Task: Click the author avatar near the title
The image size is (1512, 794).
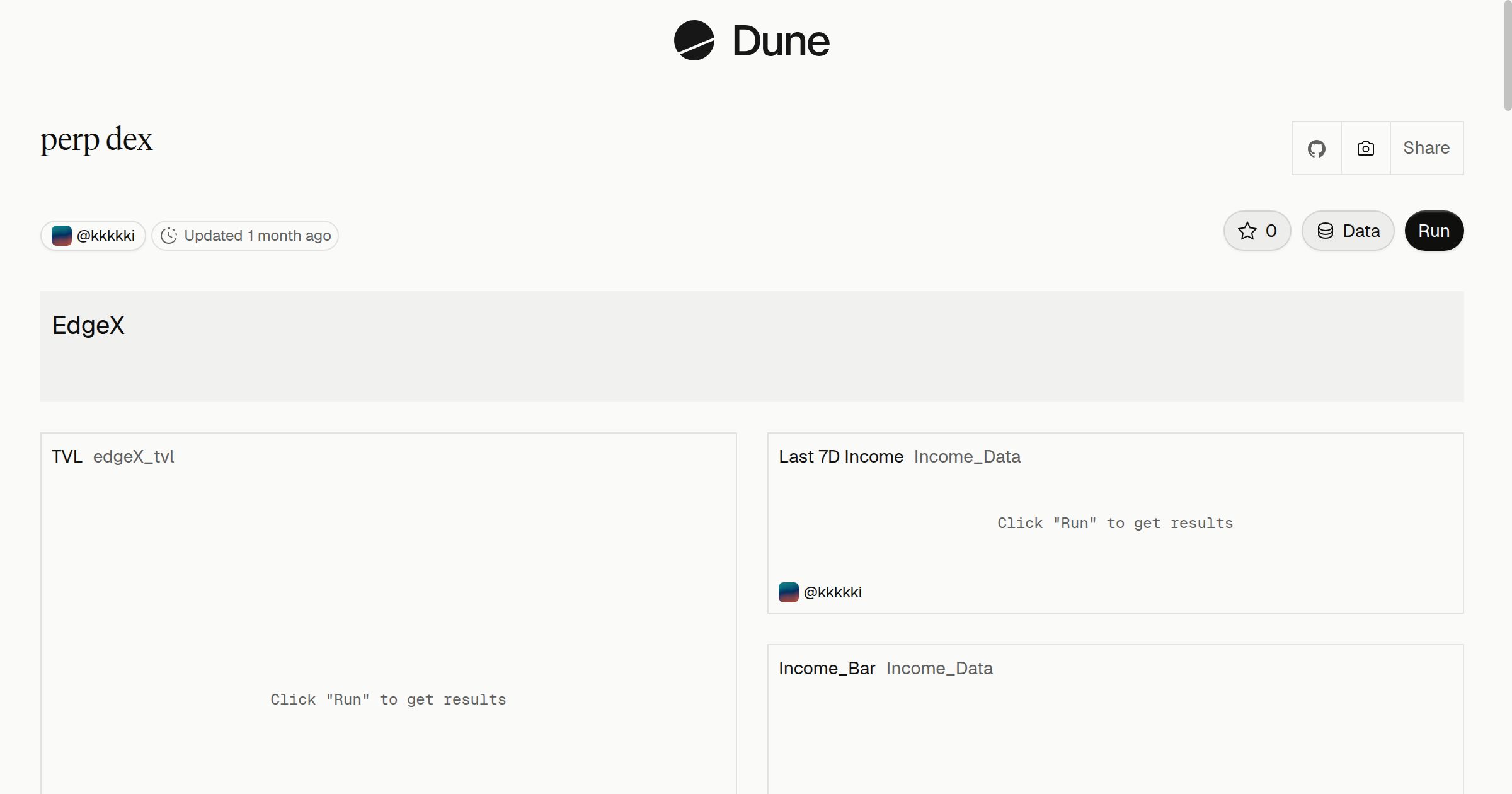Action: [x=62, y=236]
